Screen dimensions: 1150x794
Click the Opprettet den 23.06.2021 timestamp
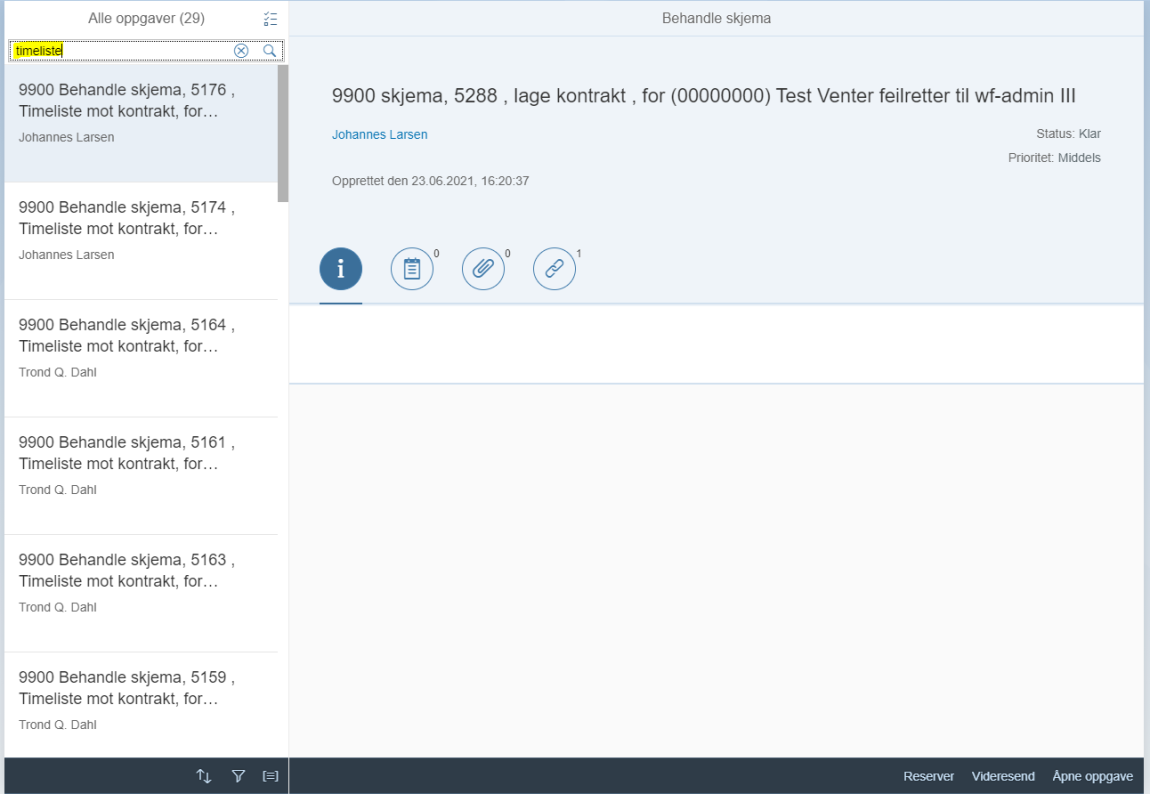[431, 181]
